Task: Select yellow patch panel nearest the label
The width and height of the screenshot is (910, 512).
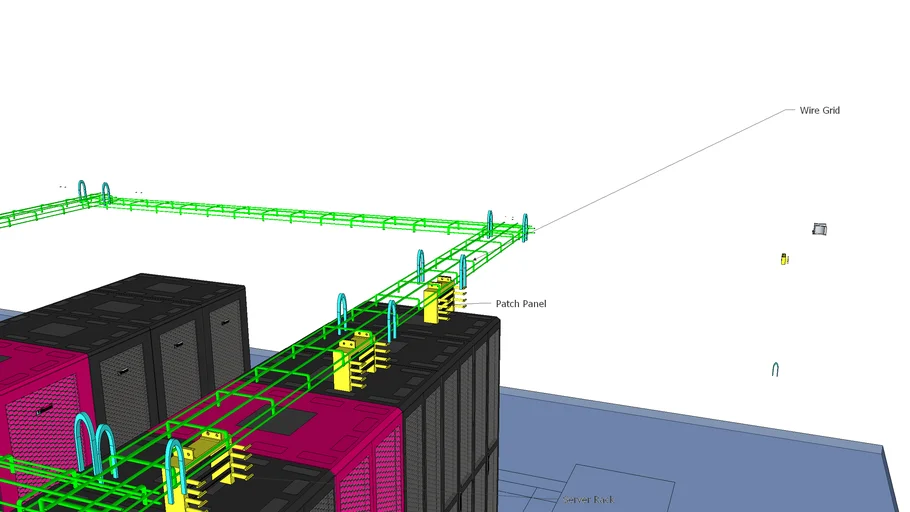Action: [441, 300]
